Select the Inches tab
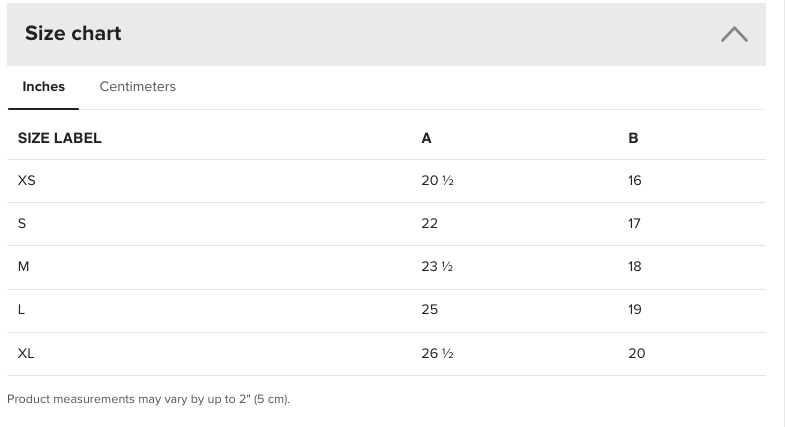The width and height of the screenshot is (785, 427). [x=44, y=87]
